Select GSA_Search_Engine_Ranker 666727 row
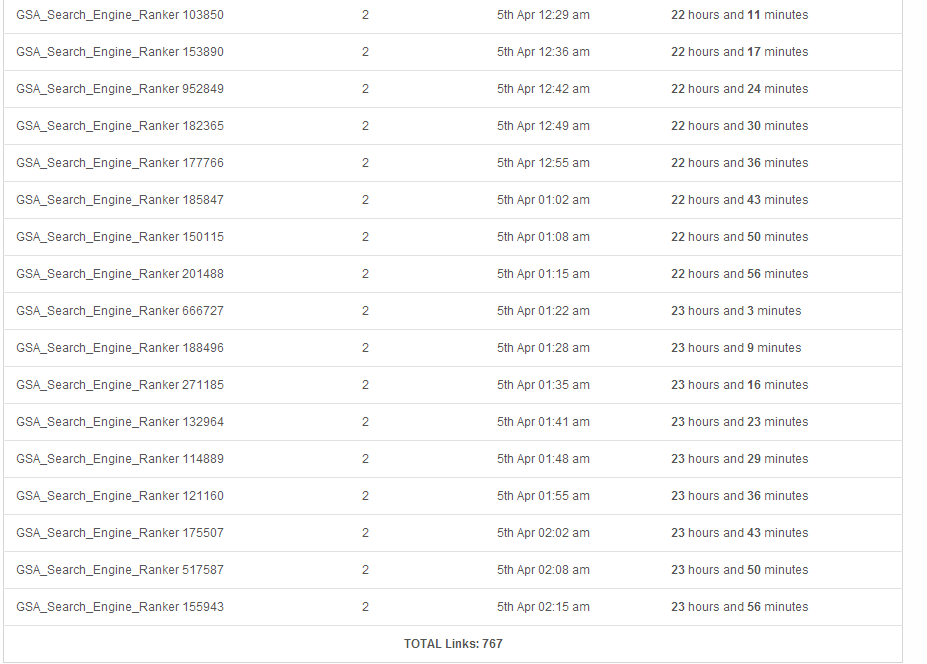 tap(453, 311)
